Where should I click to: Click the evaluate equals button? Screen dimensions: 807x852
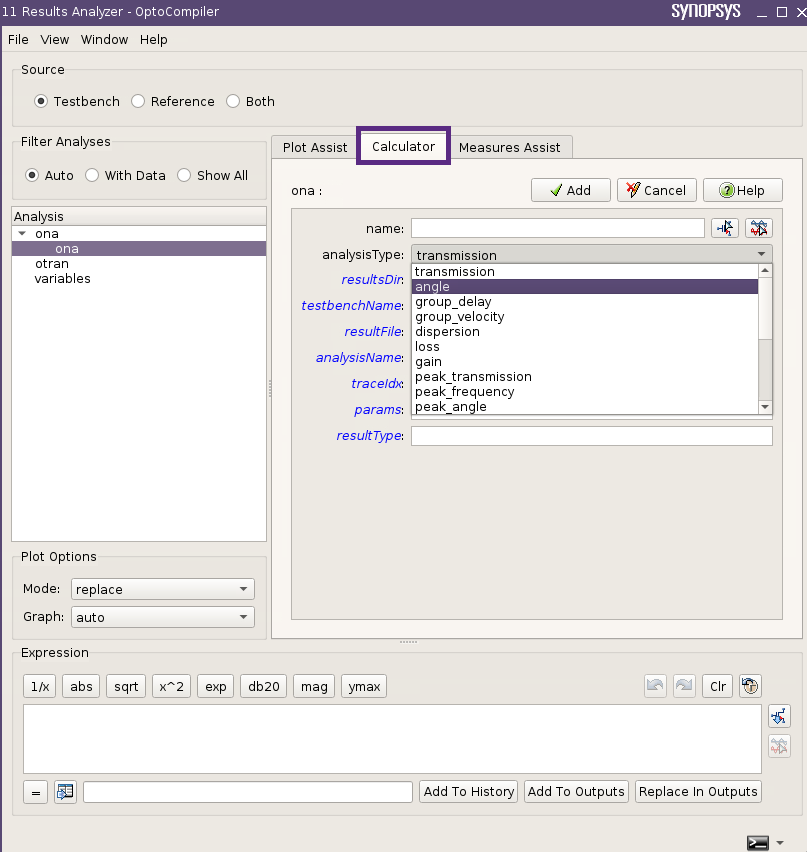tap(36, 792)
